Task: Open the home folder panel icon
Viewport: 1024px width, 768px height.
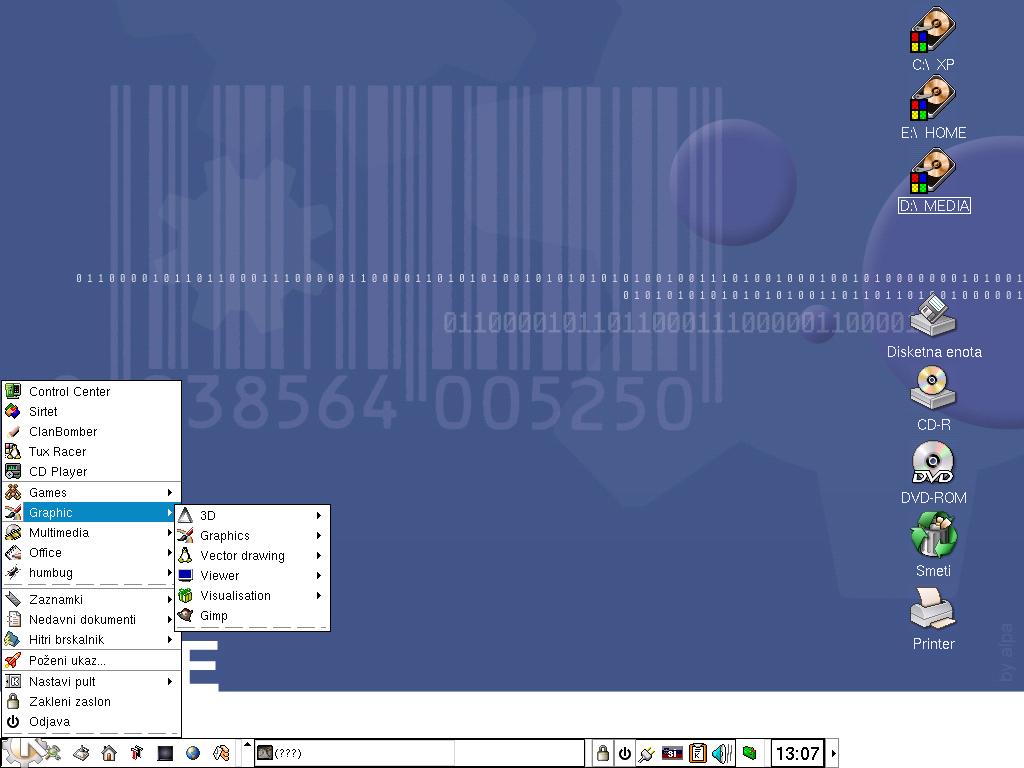Action: coord(109,754)
